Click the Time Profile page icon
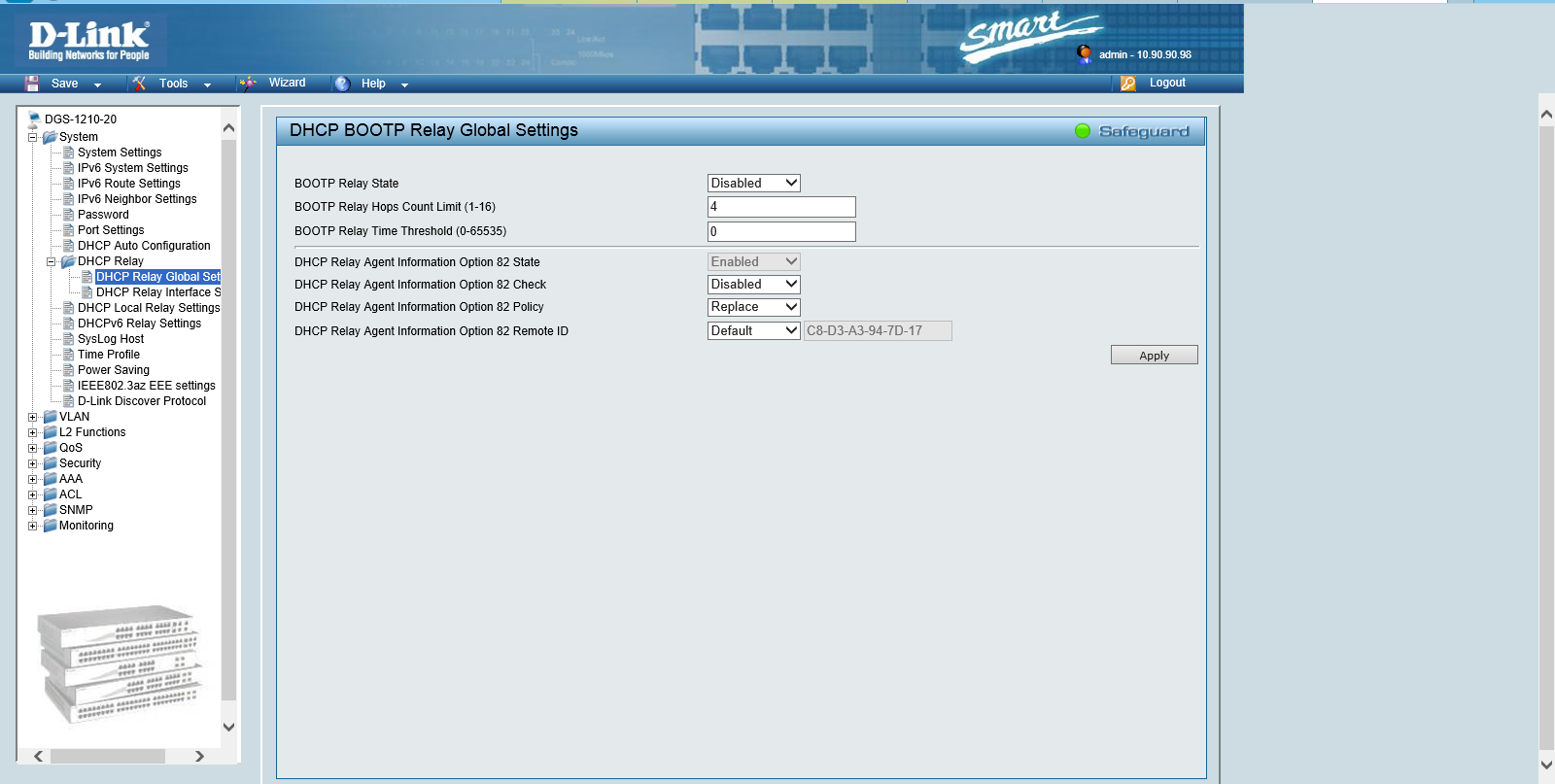Viewport: 1555px width, 784px height. pos(69,355)
